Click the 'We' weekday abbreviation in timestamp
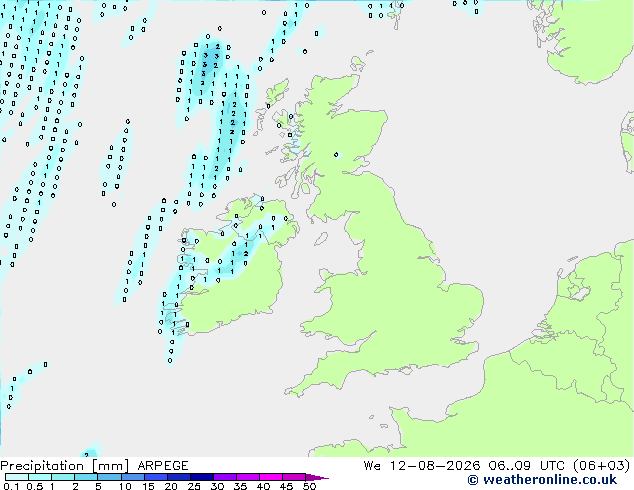This screenshot has width=634, height=490. coord(372,465)
